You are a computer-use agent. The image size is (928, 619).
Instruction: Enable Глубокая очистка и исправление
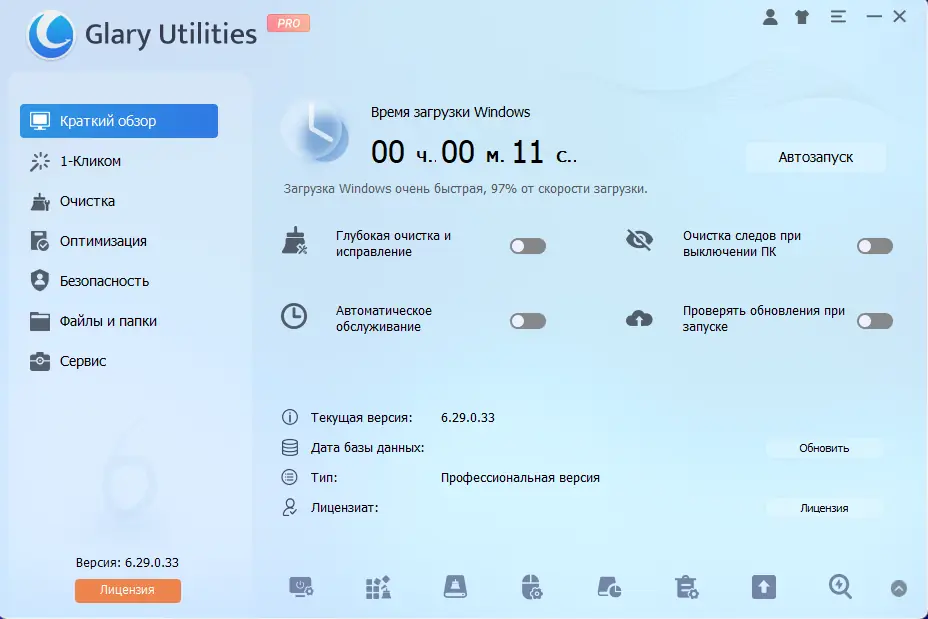(x=527, y=246)
